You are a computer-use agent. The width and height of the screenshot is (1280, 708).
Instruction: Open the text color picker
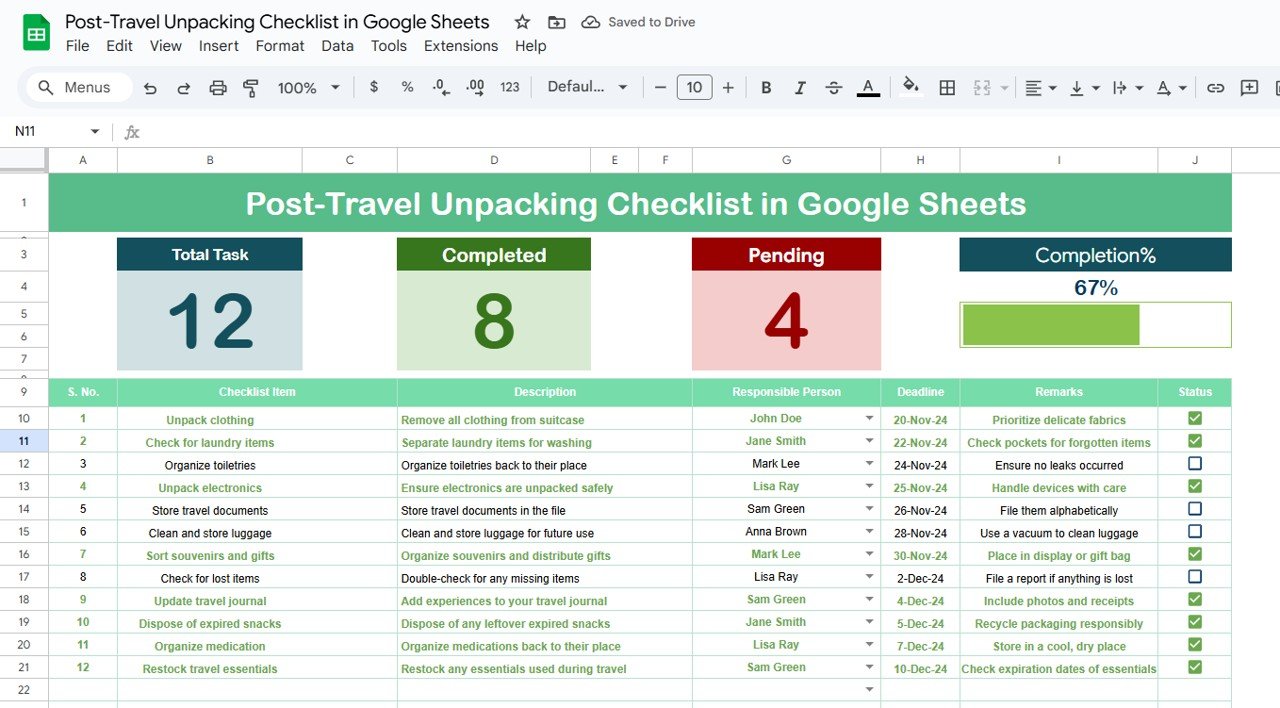tap(869, 88)
